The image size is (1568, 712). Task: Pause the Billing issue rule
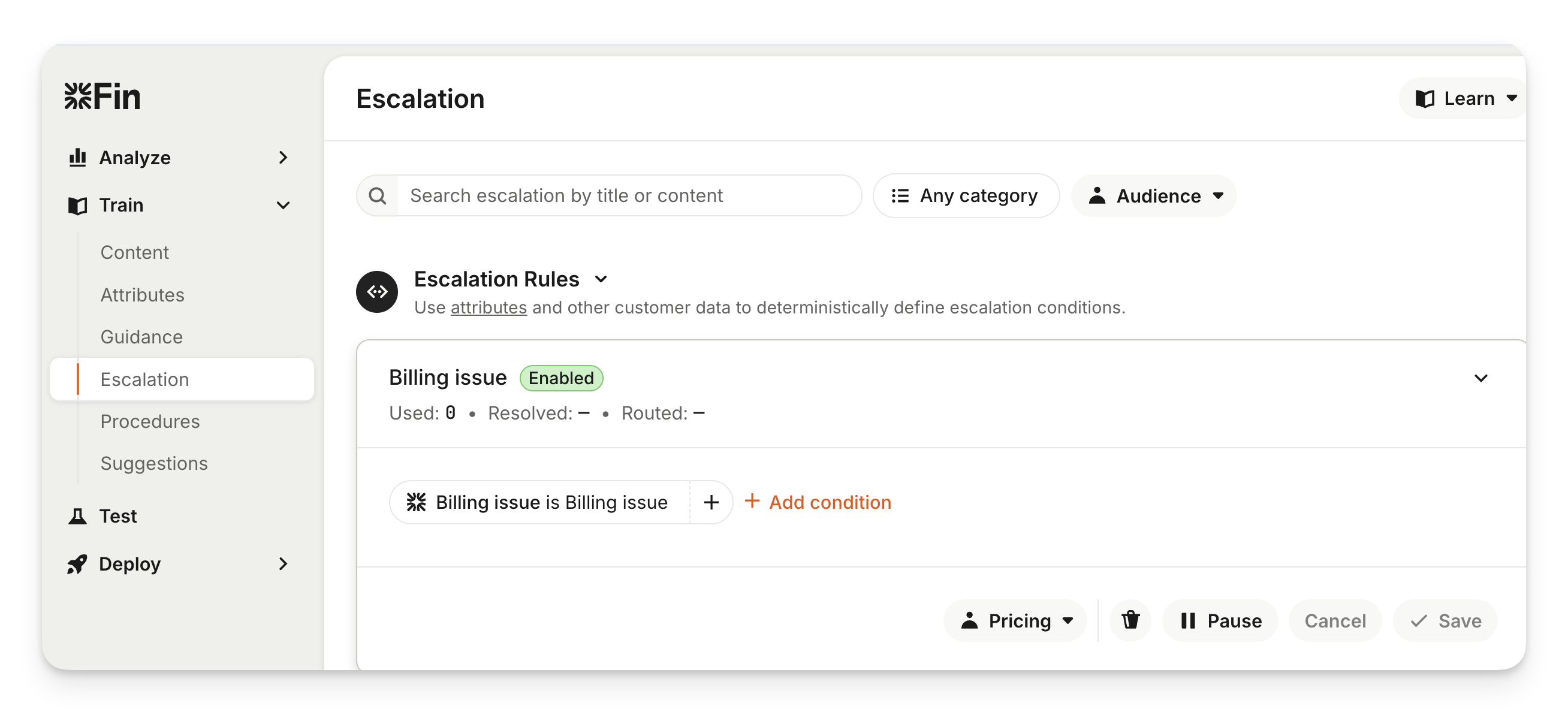click(x=1220, y=621)
